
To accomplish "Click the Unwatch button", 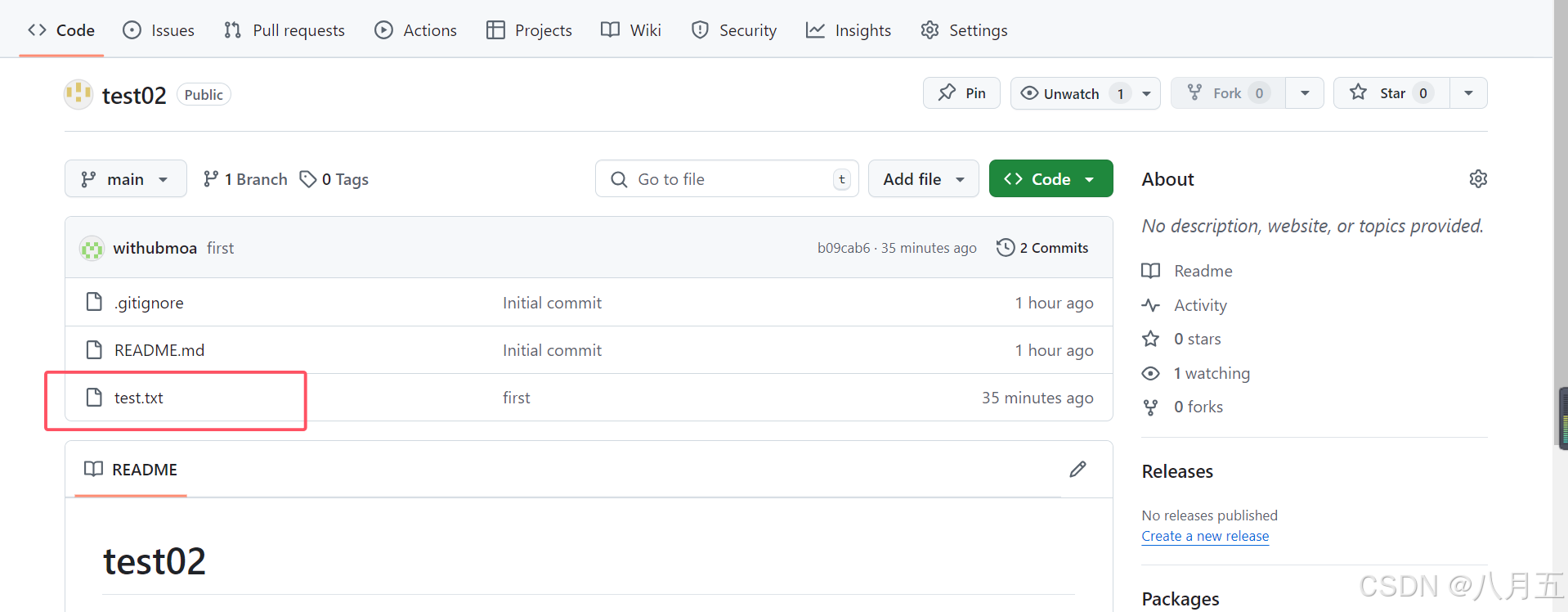I will pos(1071,93).
